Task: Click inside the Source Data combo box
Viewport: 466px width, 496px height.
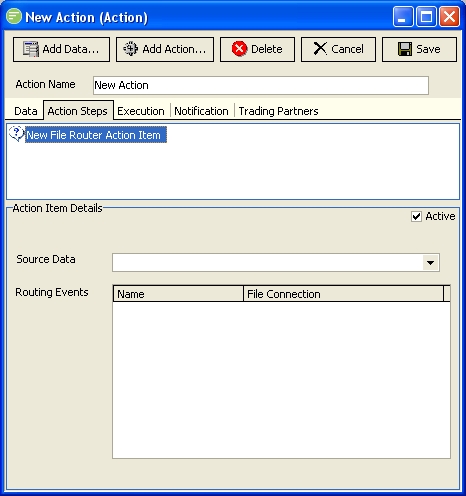Action: point(276,263)
